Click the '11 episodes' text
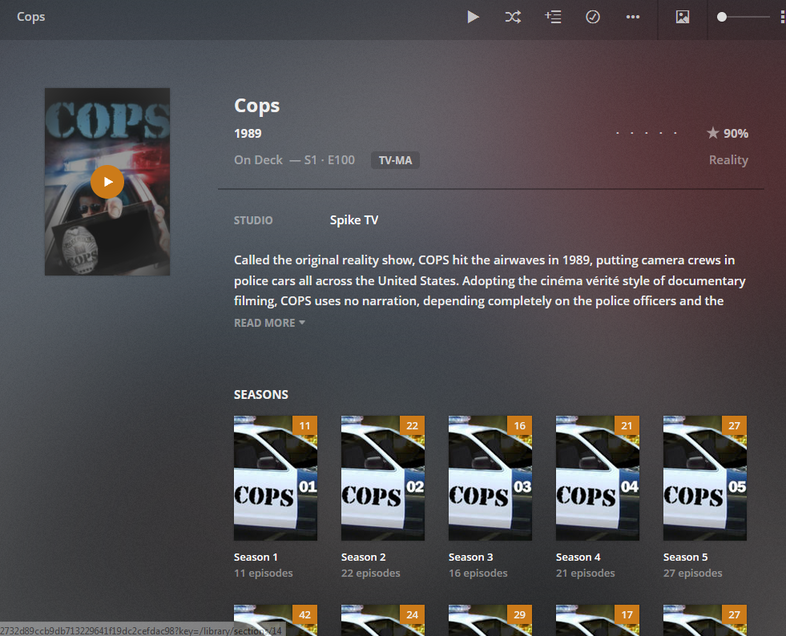Image resolution: width=786 pixels, height=636 pixels. coord(263,573)
